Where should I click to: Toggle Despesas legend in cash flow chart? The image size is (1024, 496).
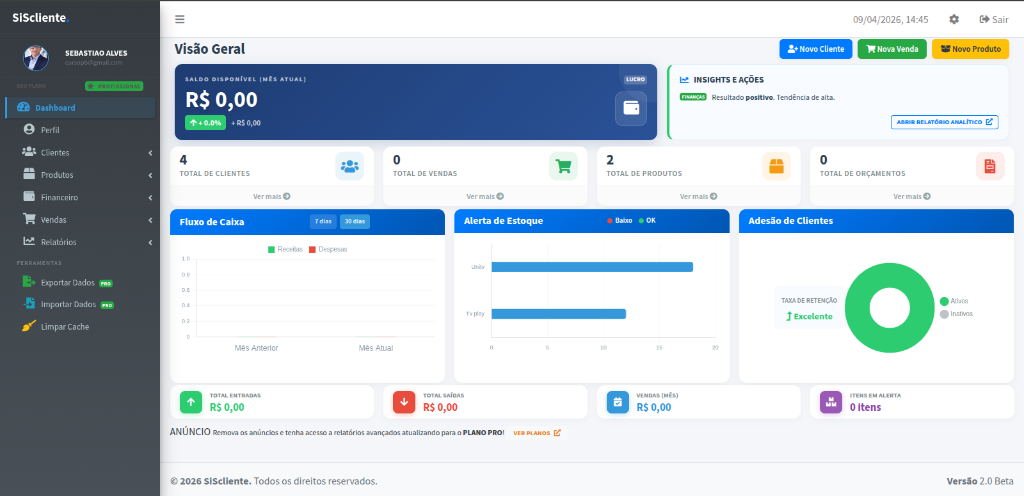pyautogui.click(x=328, y=249)
